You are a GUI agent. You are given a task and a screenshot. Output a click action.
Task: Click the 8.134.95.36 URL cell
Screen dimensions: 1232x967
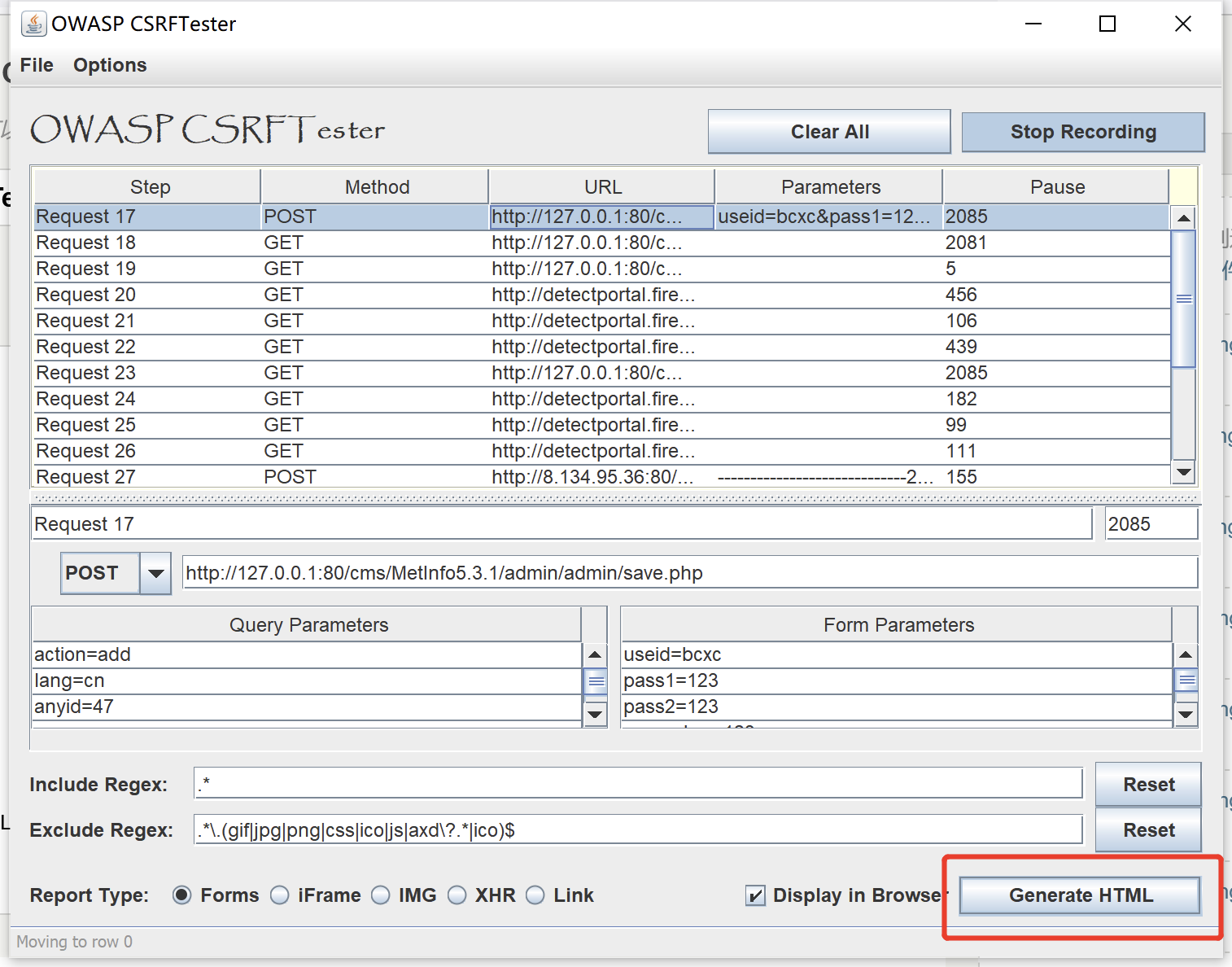pyautogui.click(x=602, y=476)
